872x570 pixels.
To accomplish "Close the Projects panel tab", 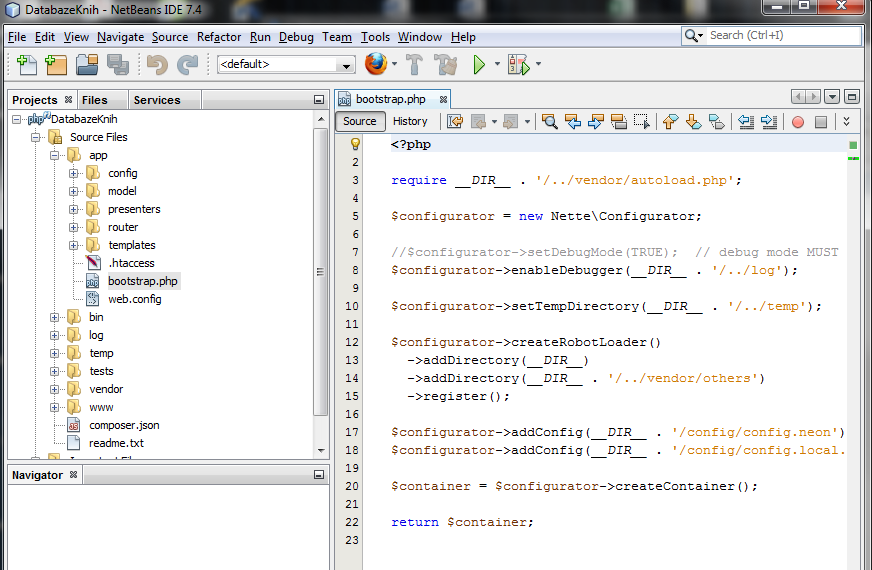I will [68, 100].
